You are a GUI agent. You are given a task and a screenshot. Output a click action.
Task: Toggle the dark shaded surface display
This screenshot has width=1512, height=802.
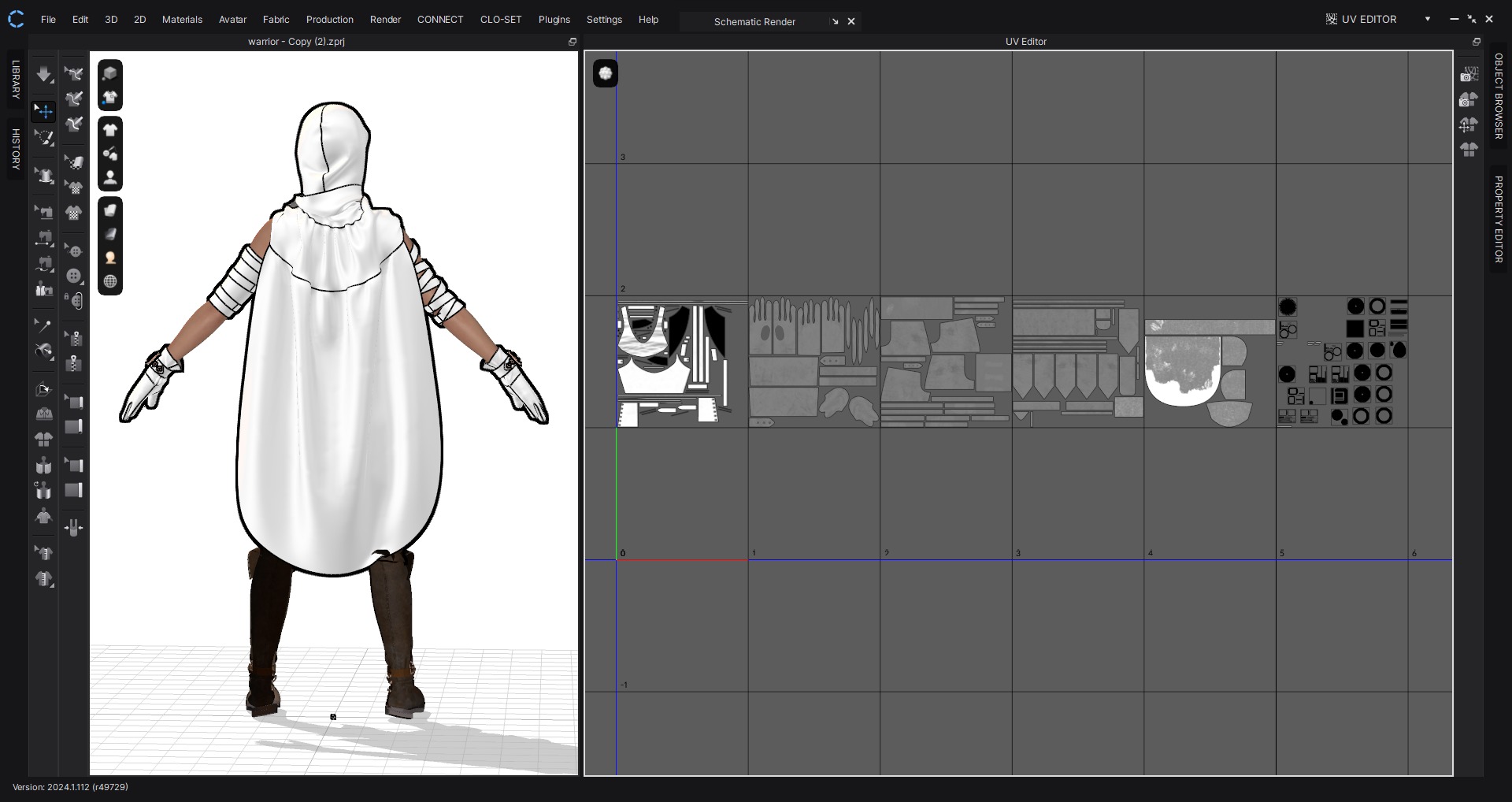point(110,234)
